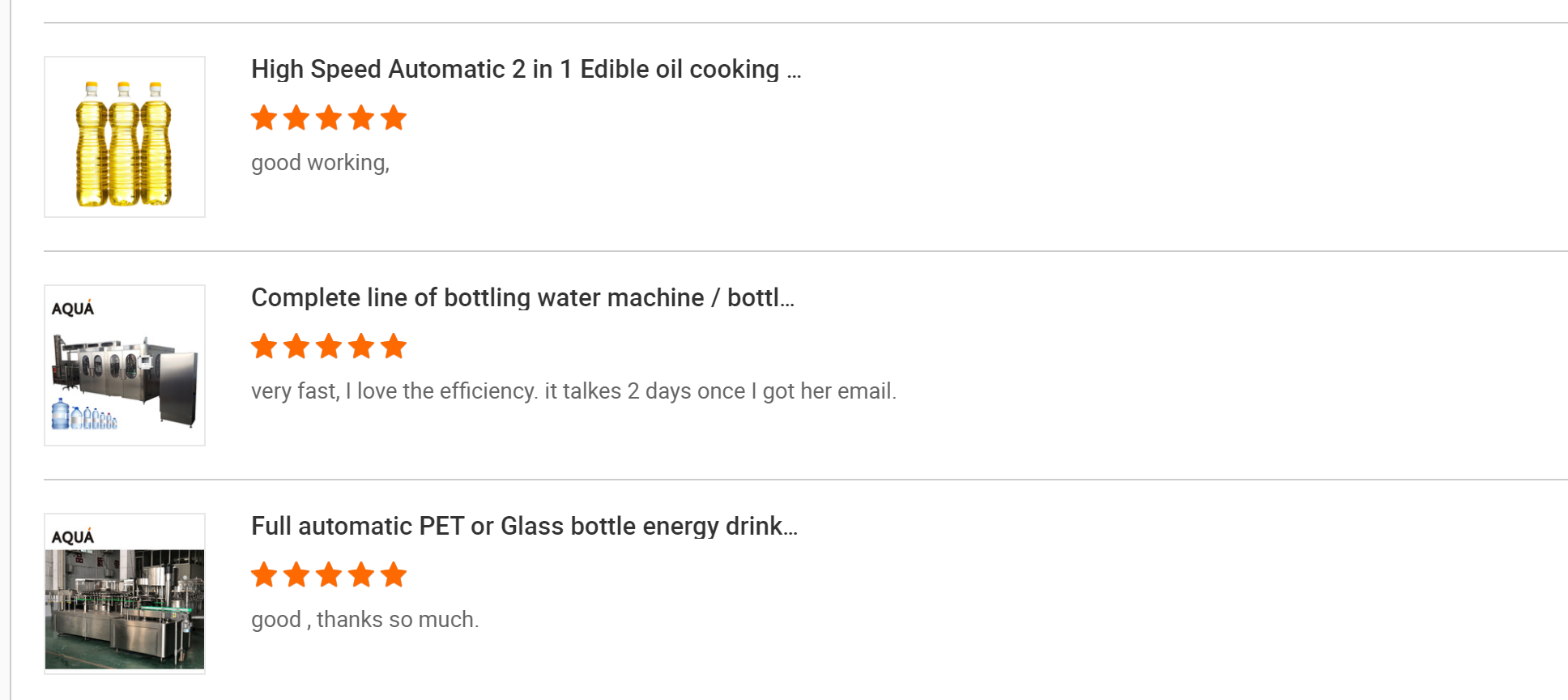Click fifth star of bottling water machine review
The width and height of the screenshot is (1568, 700).
394,347
